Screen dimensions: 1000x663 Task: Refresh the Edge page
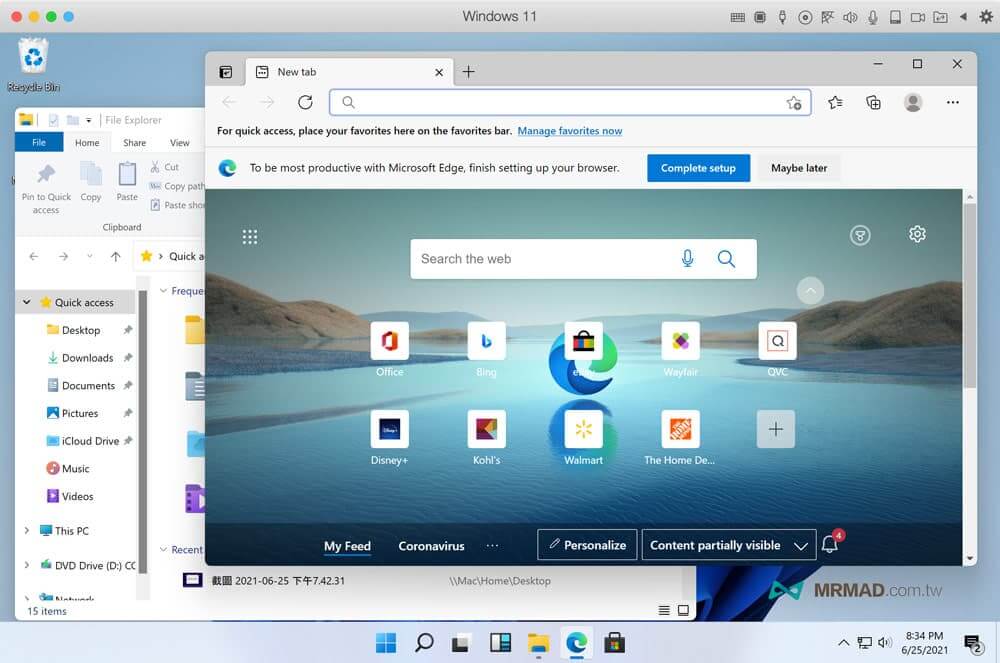coord(305,102)
